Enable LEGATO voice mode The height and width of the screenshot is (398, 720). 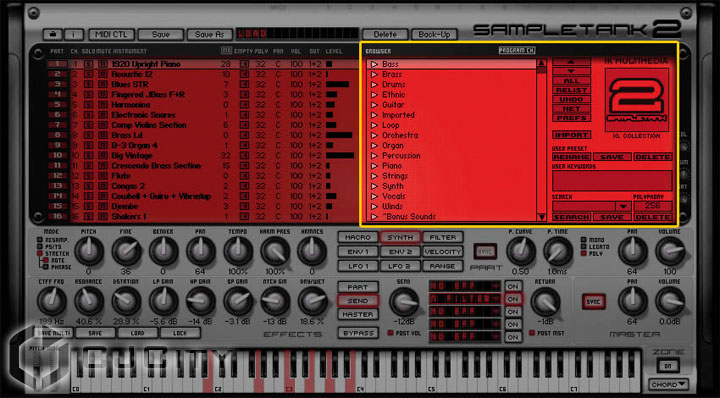pos(584,247)
